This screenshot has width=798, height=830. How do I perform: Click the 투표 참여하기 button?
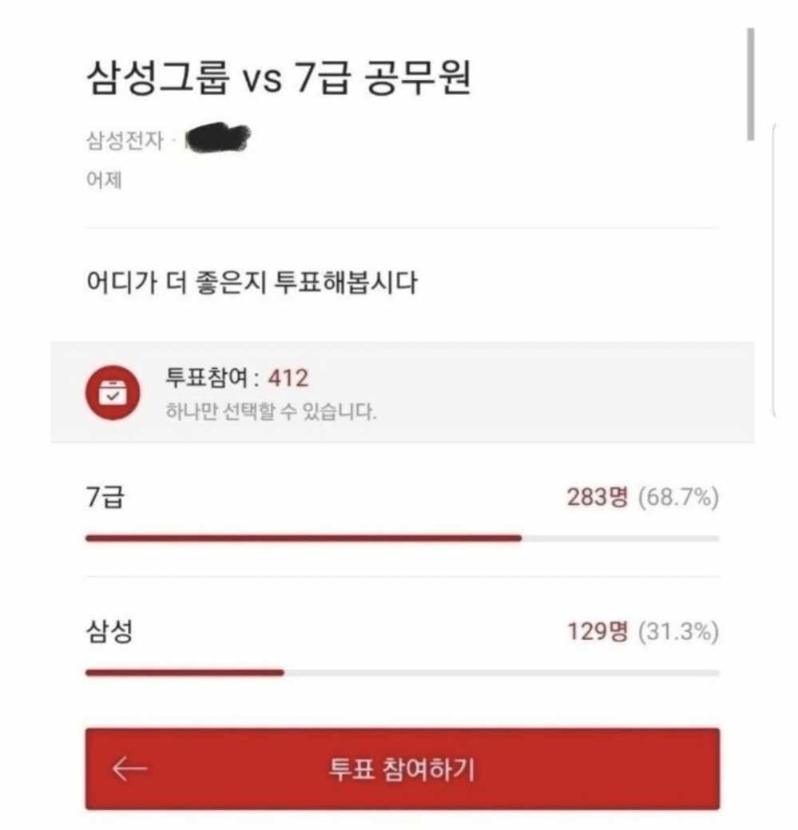[402, 769]
